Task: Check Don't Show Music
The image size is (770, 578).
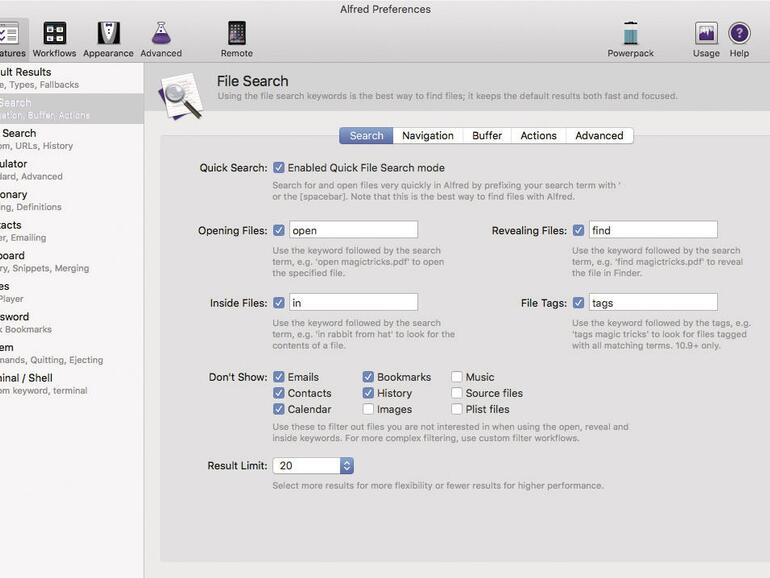Action: 456,377
